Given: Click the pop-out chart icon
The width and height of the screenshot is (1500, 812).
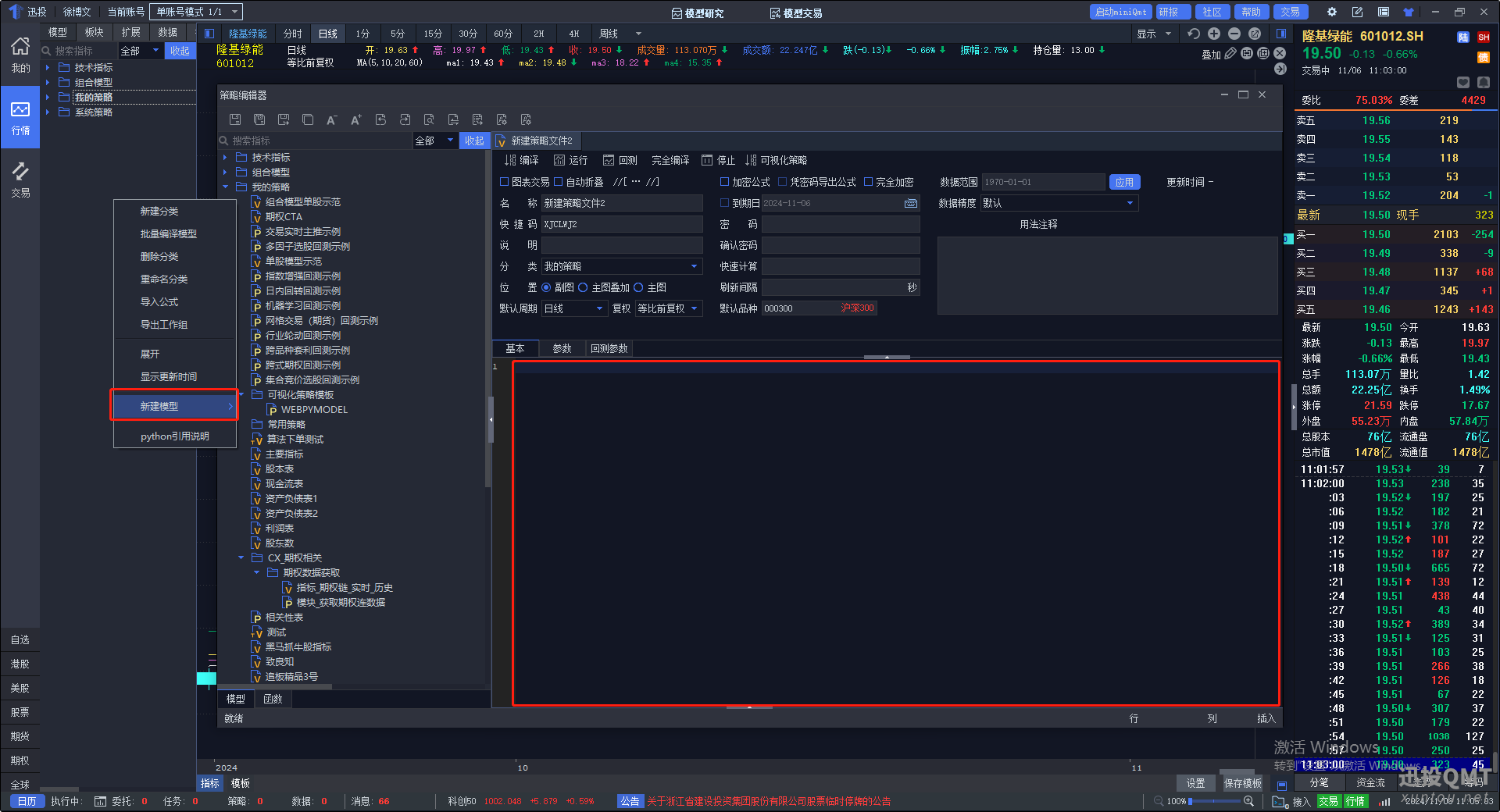Looking at the screenshot, I should (1255, 34).
